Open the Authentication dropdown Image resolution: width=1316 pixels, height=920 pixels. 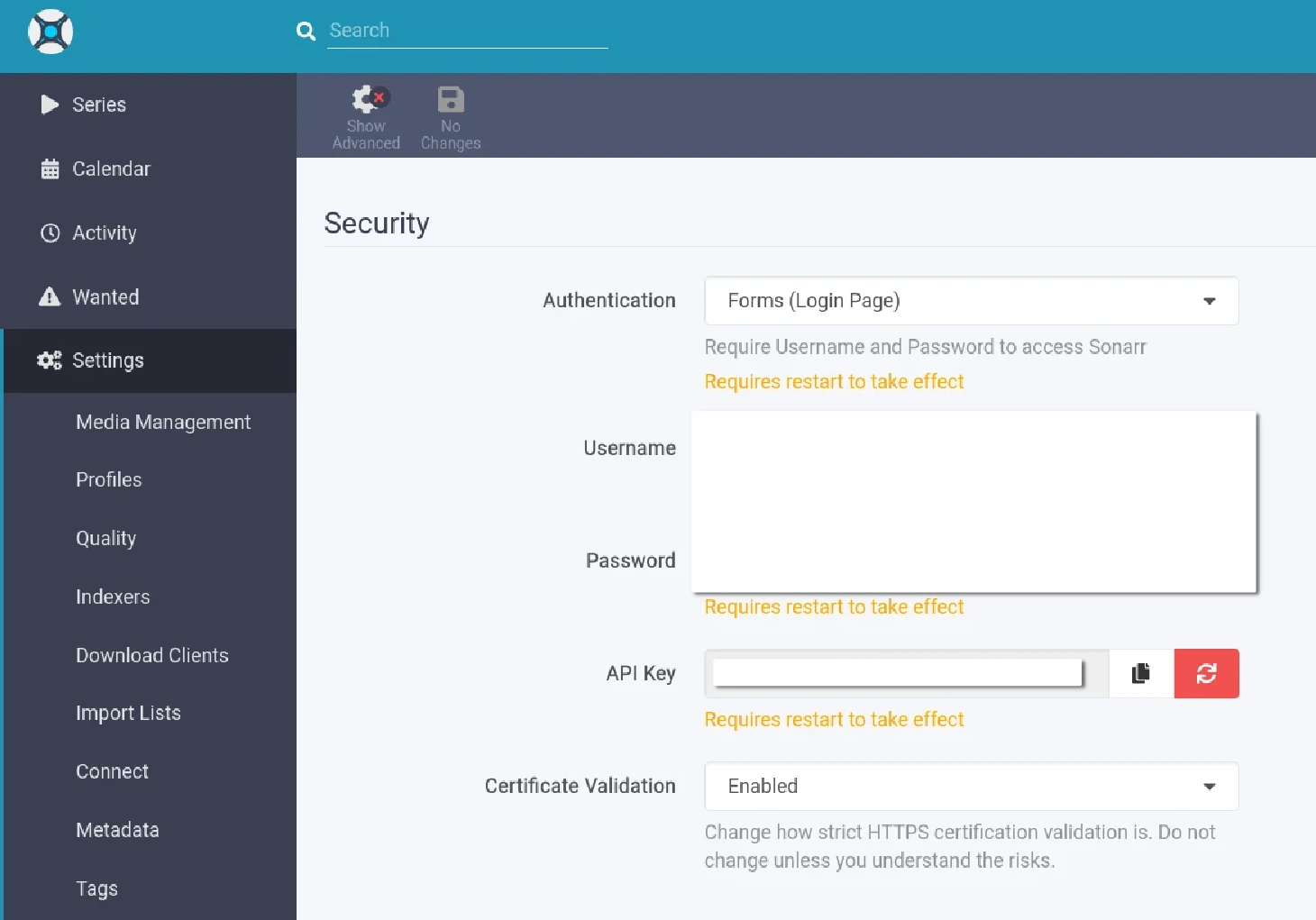pos(970,300)
